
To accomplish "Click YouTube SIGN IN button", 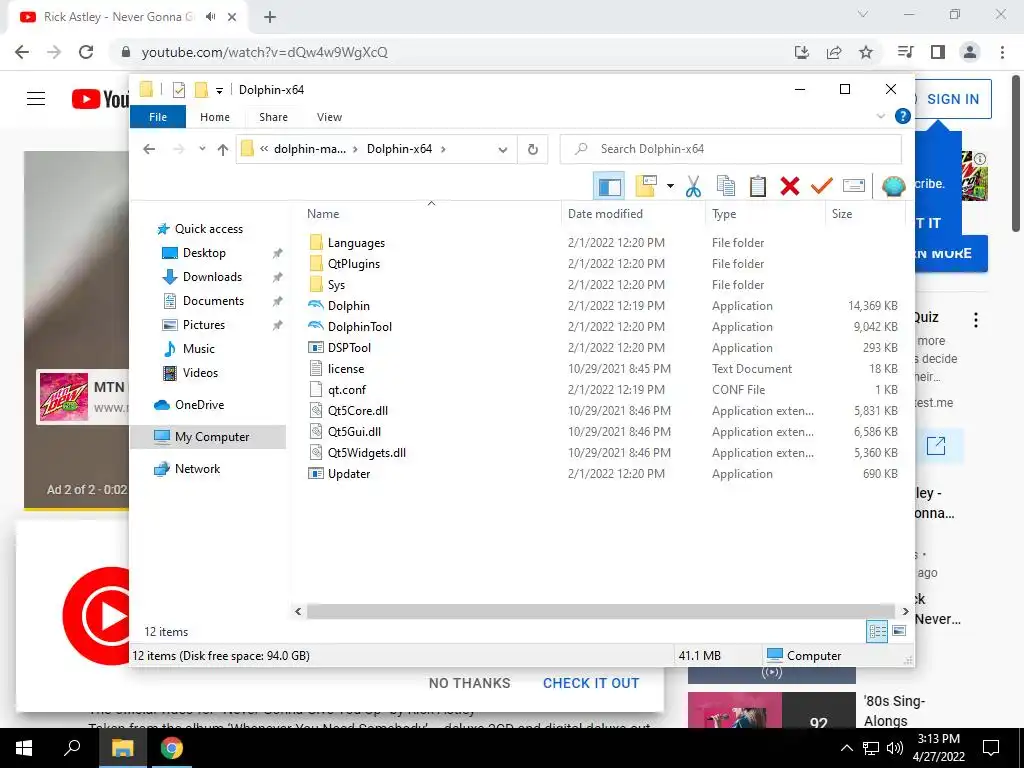I will point(953,99).
